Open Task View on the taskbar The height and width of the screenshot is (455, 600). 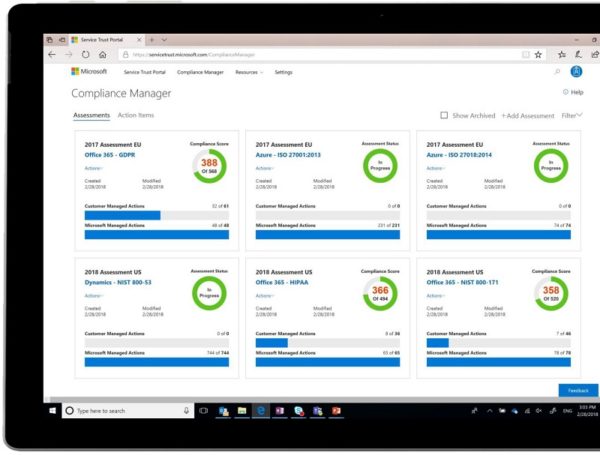pos(204,411)
